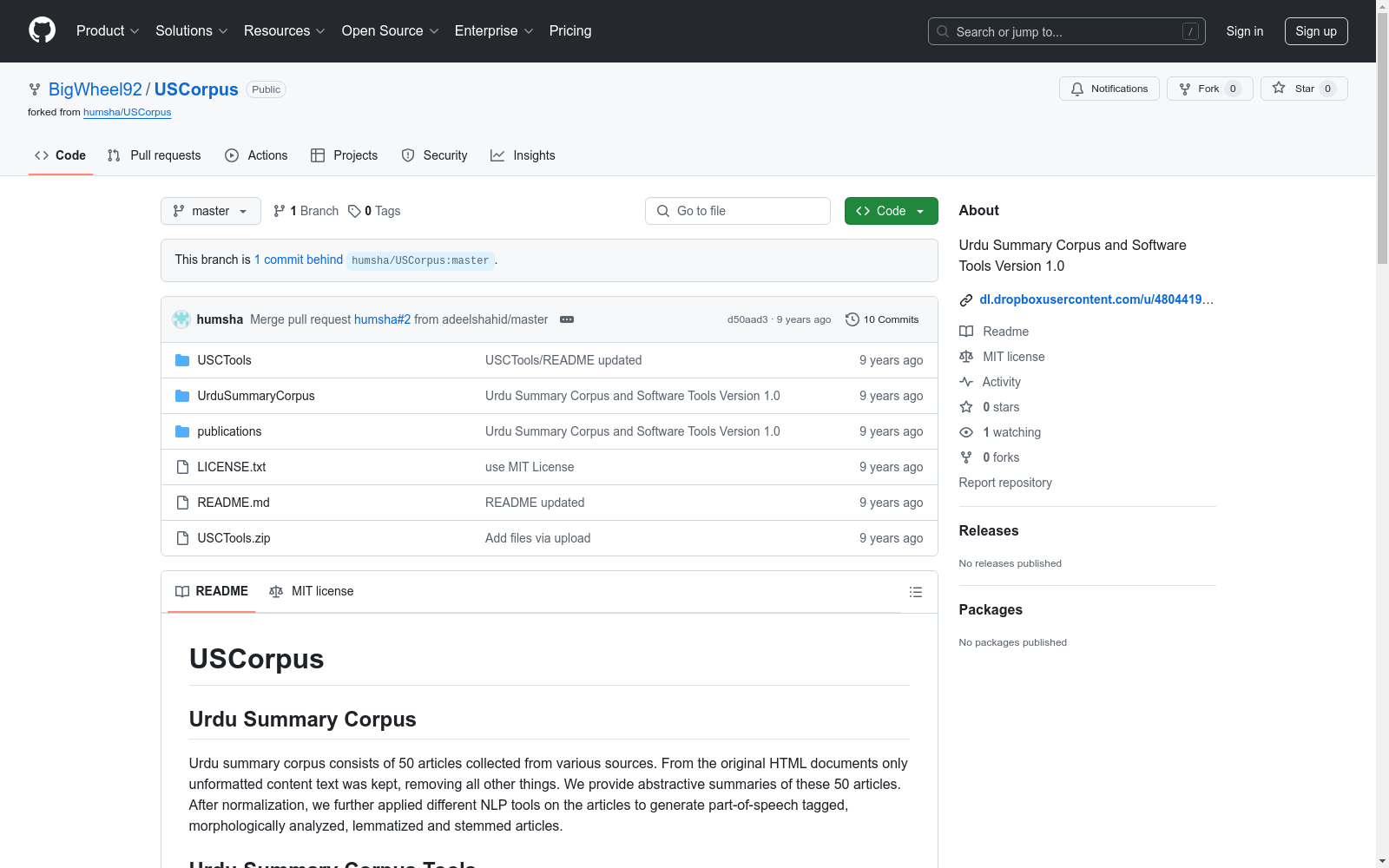Open the README outline icon
The image size is (1389, 868).
[915, 592]
